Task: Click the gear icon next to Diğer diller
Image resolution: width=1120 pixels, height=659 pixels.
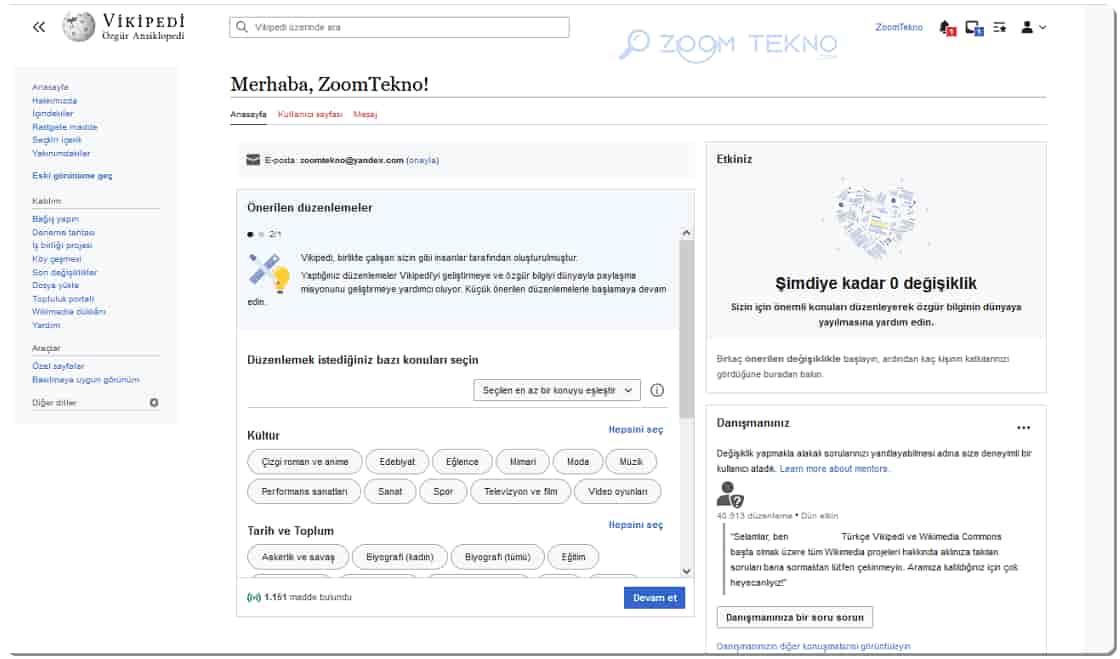Action: pyautogui.click(x=154, y=403)
